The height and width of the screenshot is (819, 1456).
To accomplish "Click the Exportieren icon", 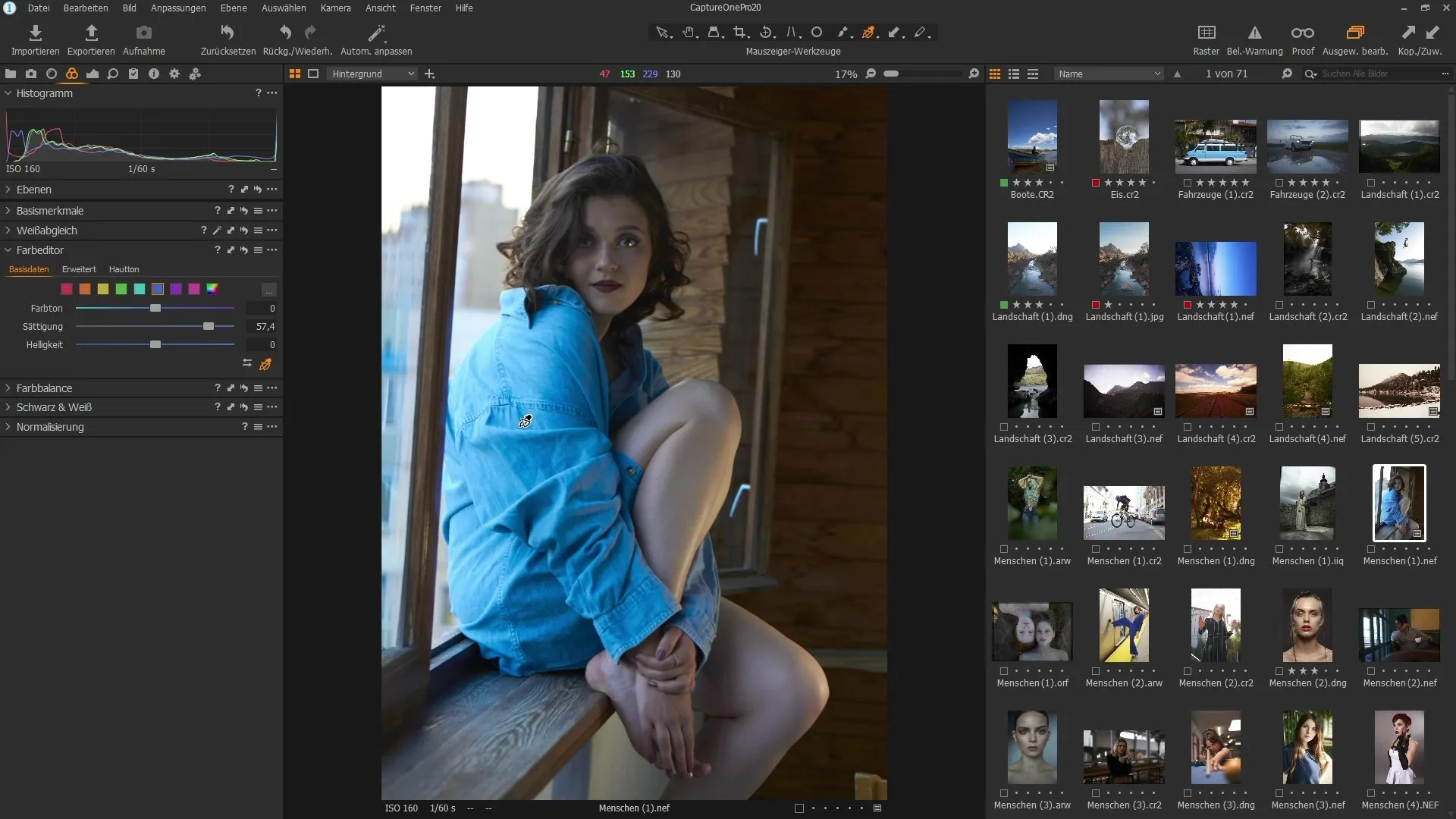I will pos(91,33).
